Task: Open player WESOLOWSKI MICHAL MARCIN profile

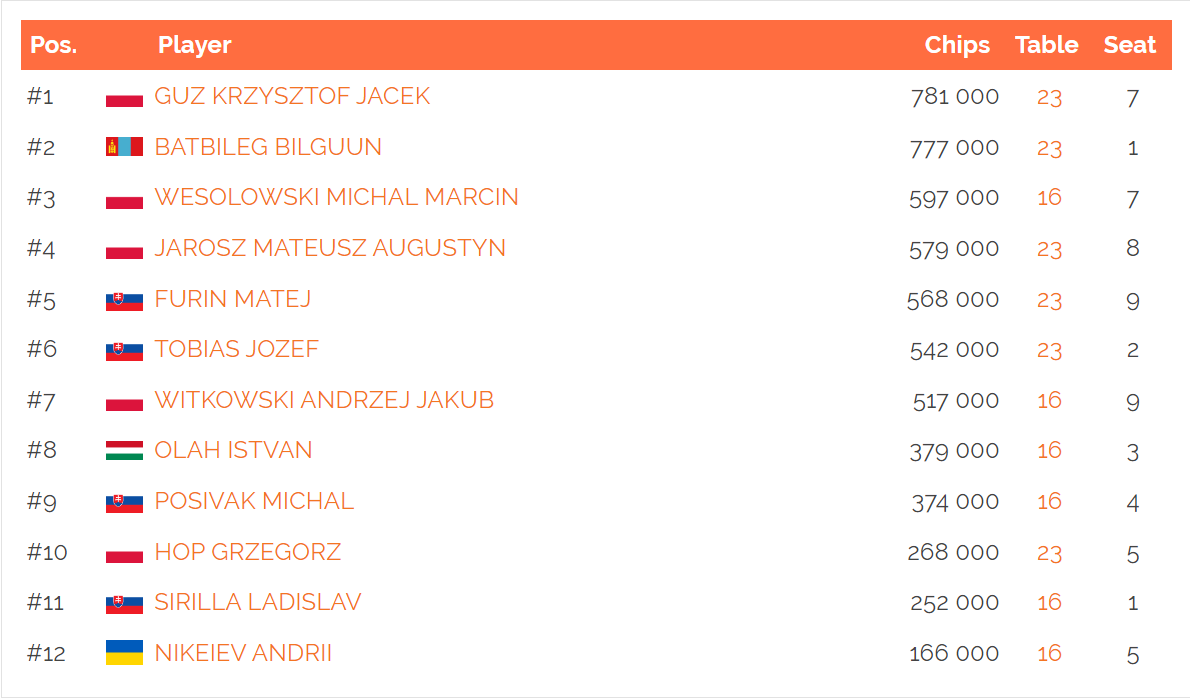Action: click(336, 197)
